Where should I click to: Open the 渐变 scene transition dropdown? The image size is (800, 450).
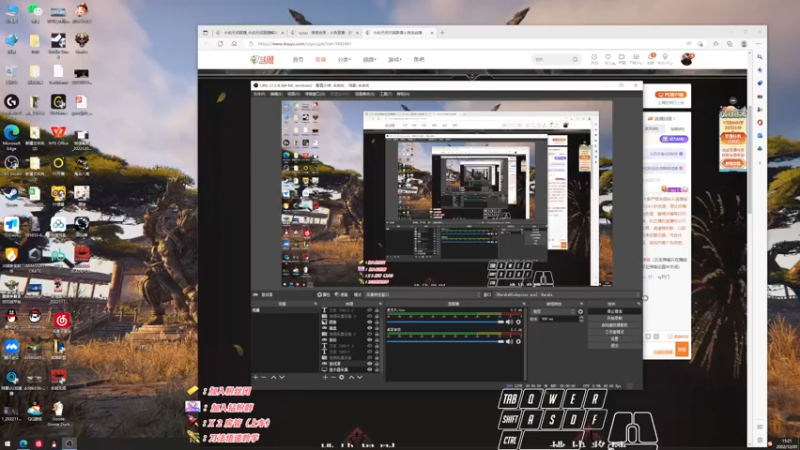tap(553, 311)
